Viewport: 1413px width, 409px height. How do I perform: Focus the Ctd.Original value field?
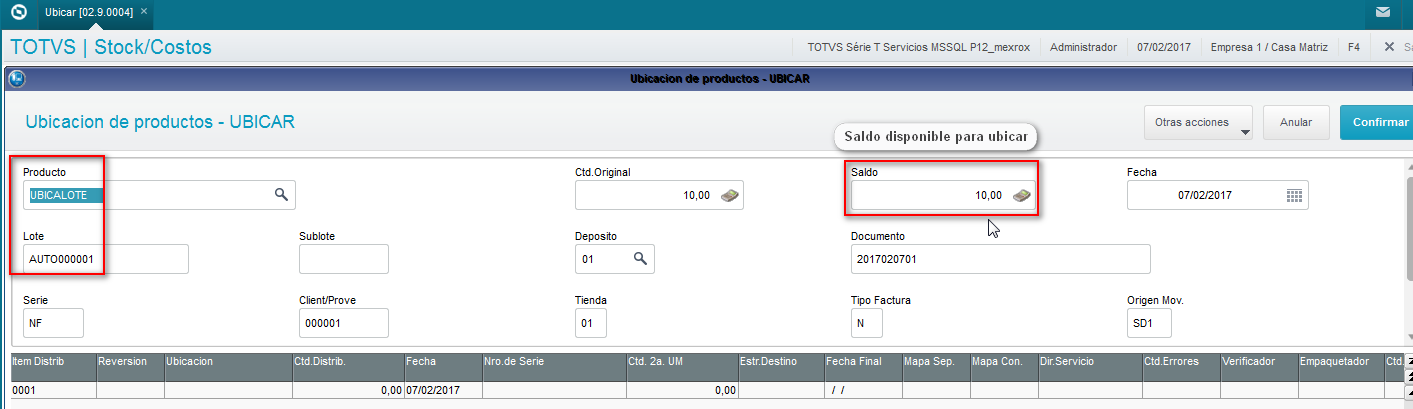[x=659, y=195]
